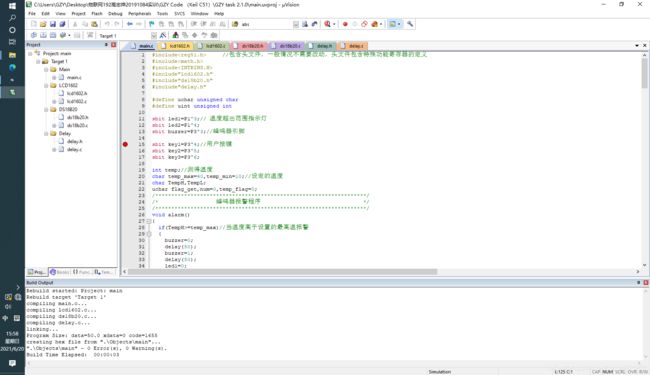The image size is (650, 375).
Task: Open Configuration with the wrench icon
Action: [x=410, y=24]
